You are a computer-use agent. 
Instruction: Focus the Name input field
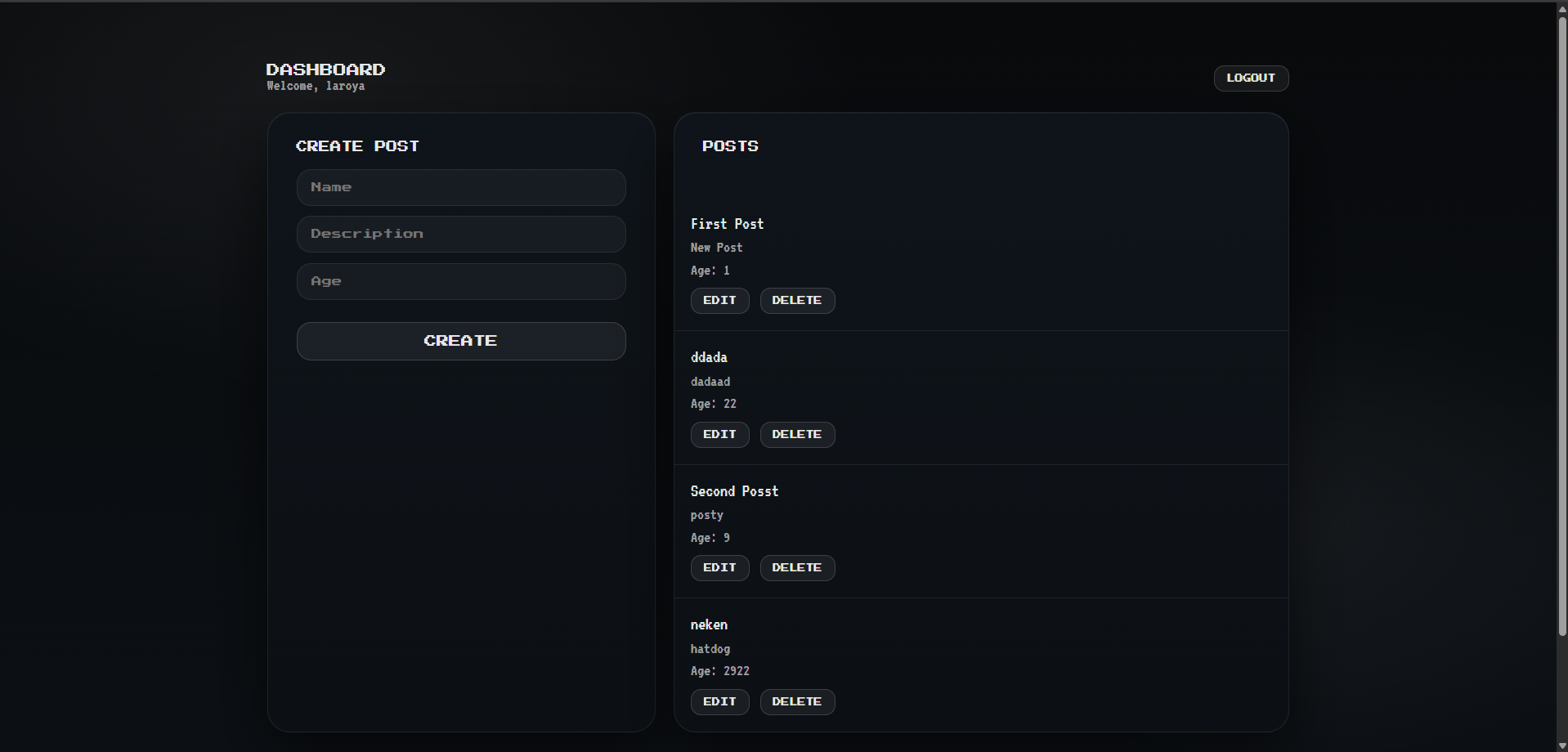point(461,187)
